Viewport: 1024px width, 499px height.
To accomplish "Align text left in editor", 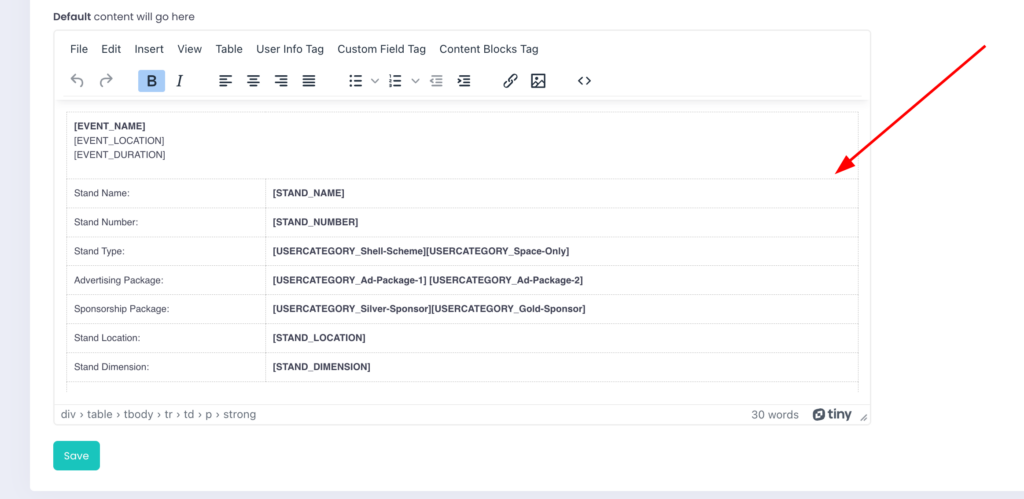I will point(226,81).
